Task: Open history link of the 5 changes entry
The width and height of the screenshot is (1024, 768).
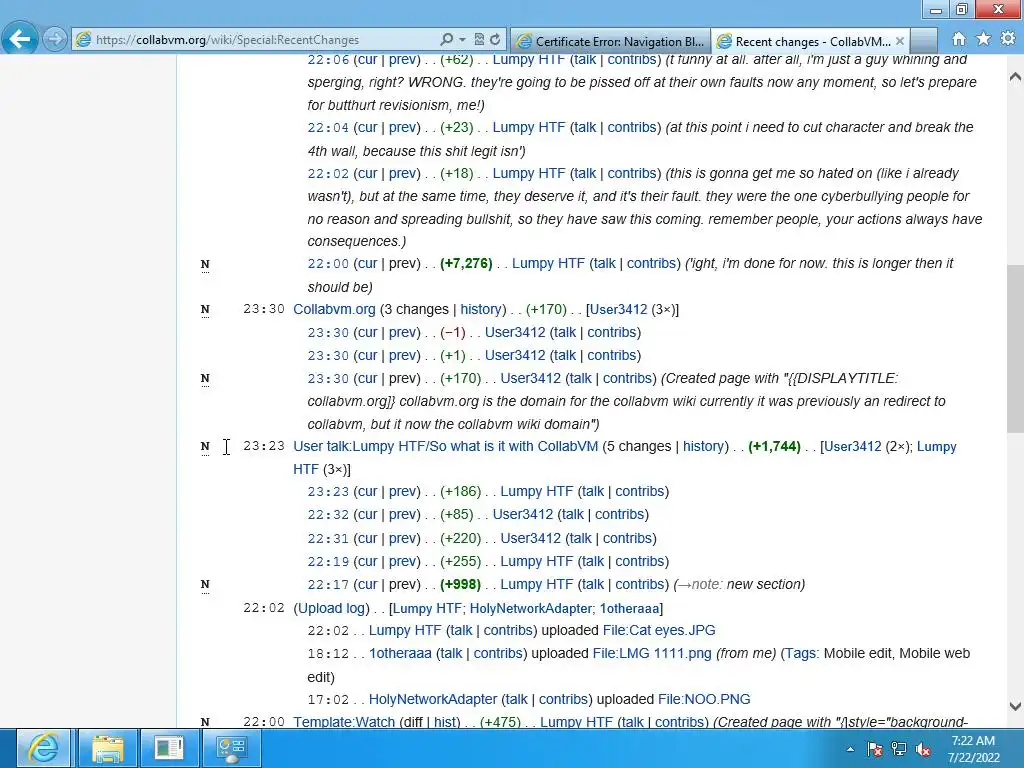Action: click(x=703, y=446)
